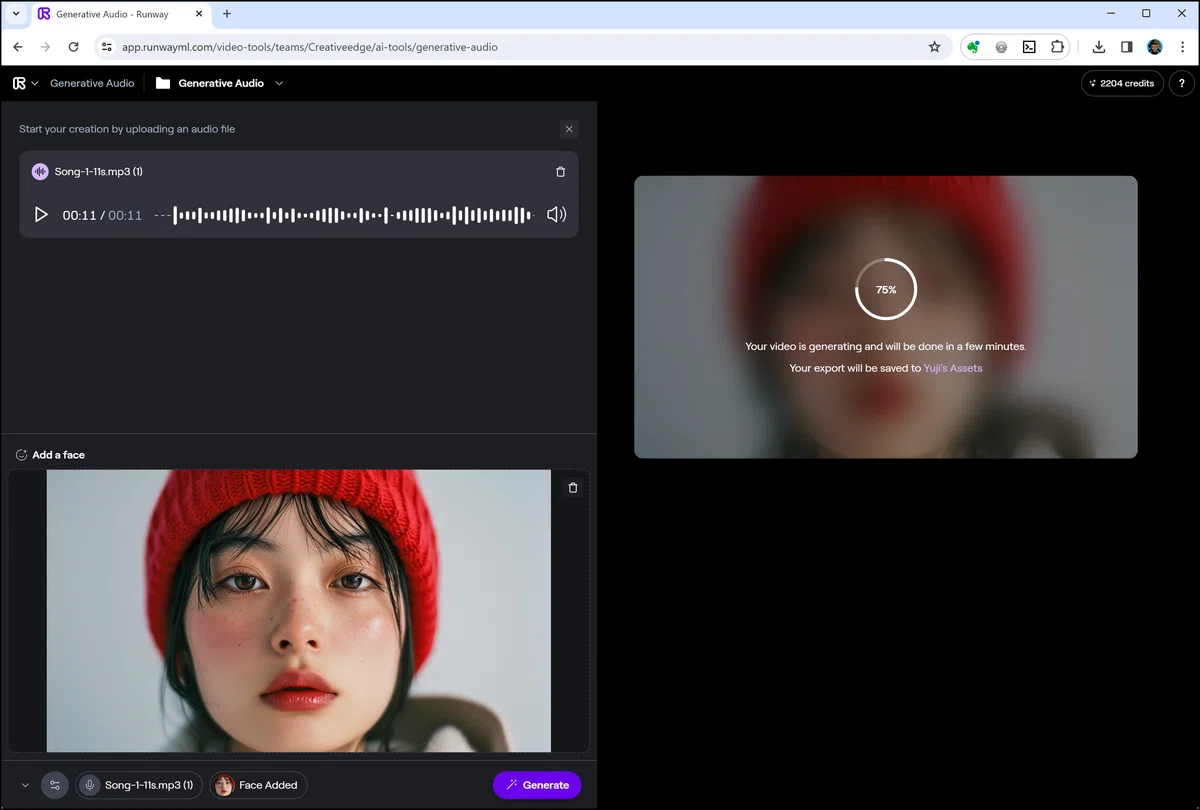The height and width of the screenshot is (810, 1200).
Task: Open the settings sliders icon in bottom bar
Action: 55,785
